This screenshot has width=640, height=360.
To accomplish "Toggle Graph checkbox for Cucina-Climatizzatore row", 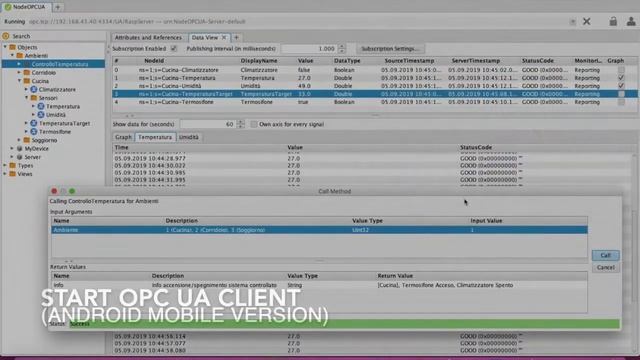I will pos(621,70).
